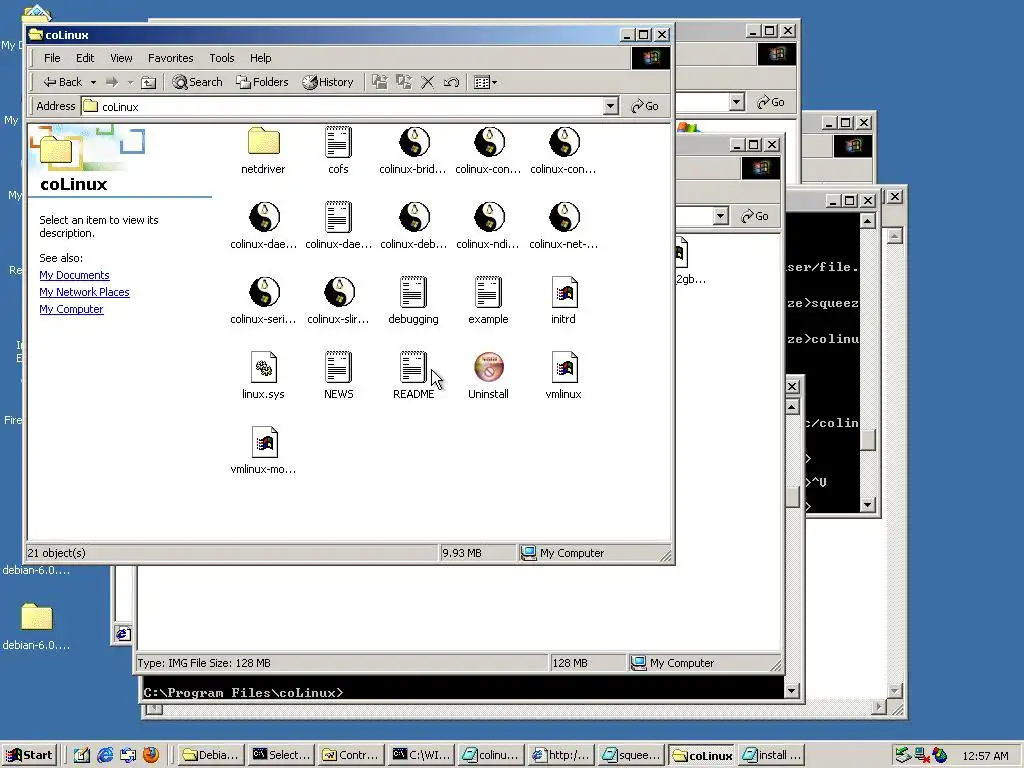The width and height of the screenshot is (1024, 768).
Task: Switch to the http:/... taskbar button
Action: 561,755
